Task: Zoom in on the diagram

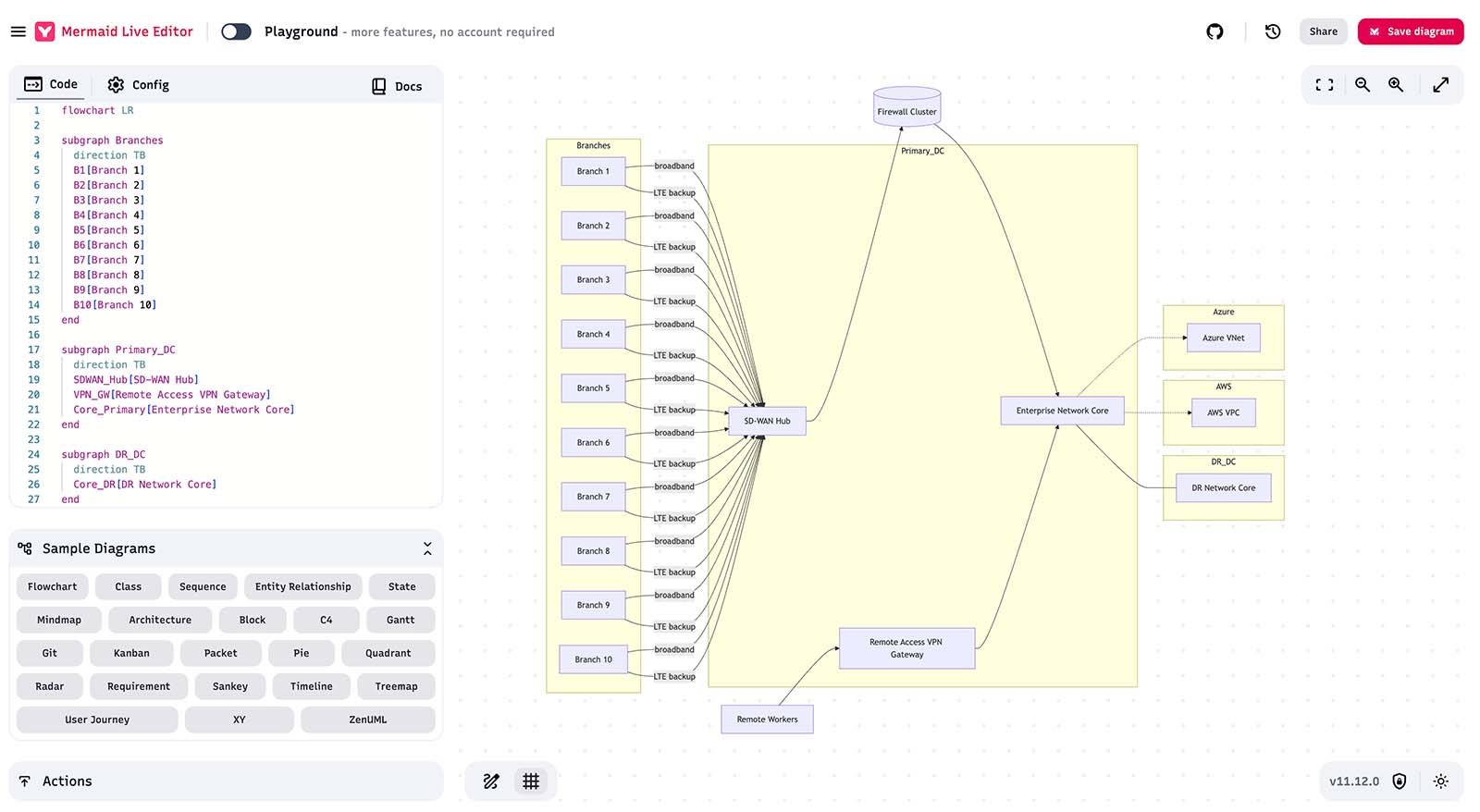Action: [x=1396, y=85]
